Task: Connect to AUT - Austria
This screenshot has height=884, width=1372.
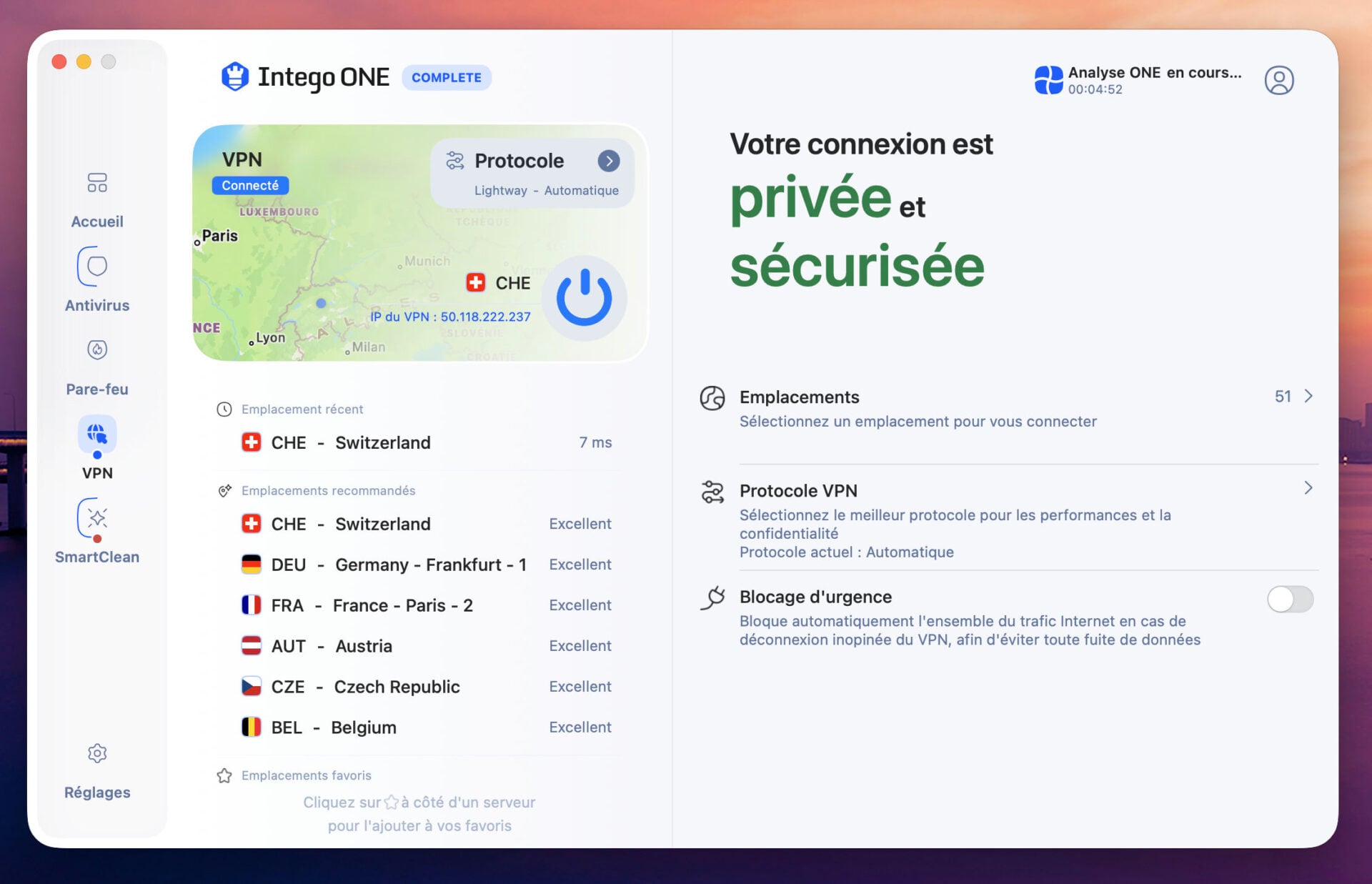Action: point(427,646)
